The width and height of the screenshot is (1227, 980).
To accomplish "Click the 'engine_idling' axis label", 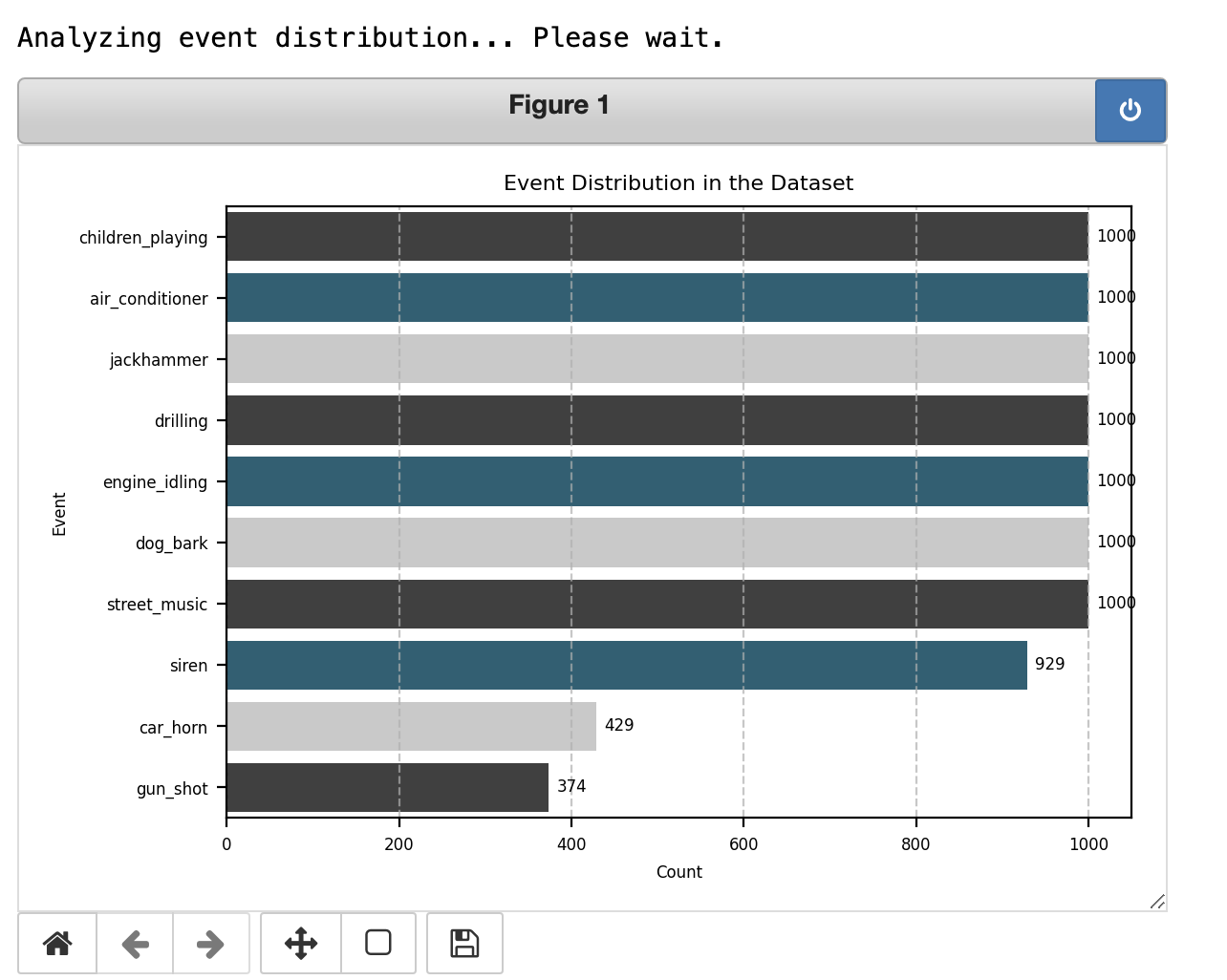I will click(x=155, y=482).
